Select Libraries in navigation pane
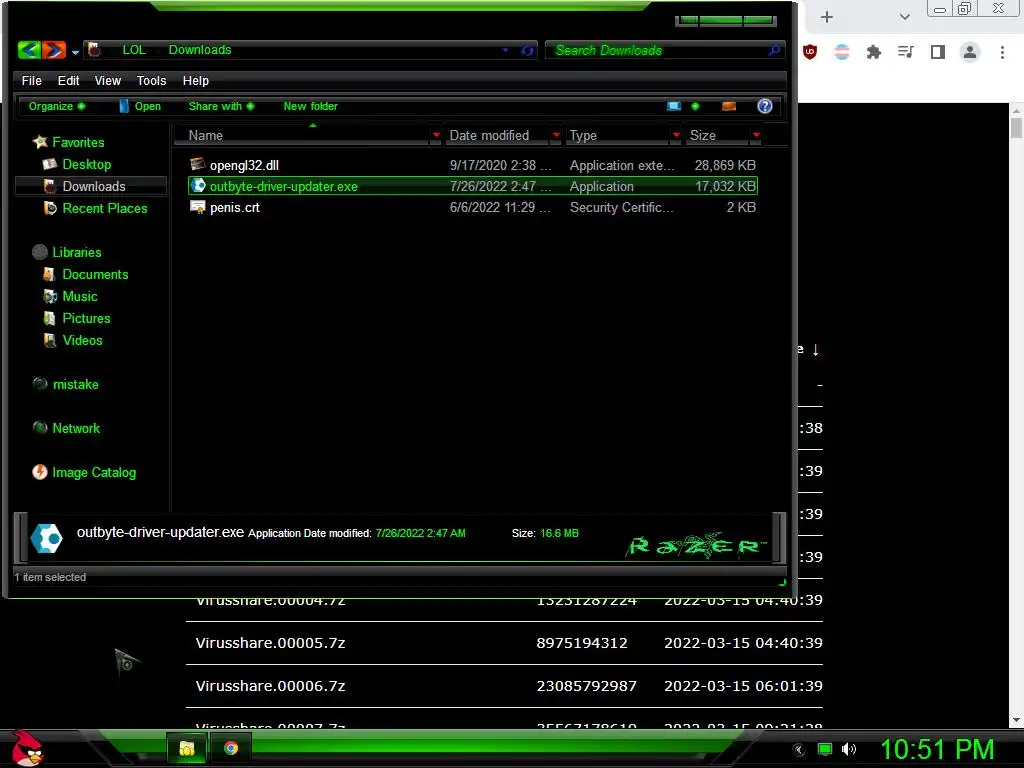The height and width of the screenshot is (768, 1024). click(76, 252)
